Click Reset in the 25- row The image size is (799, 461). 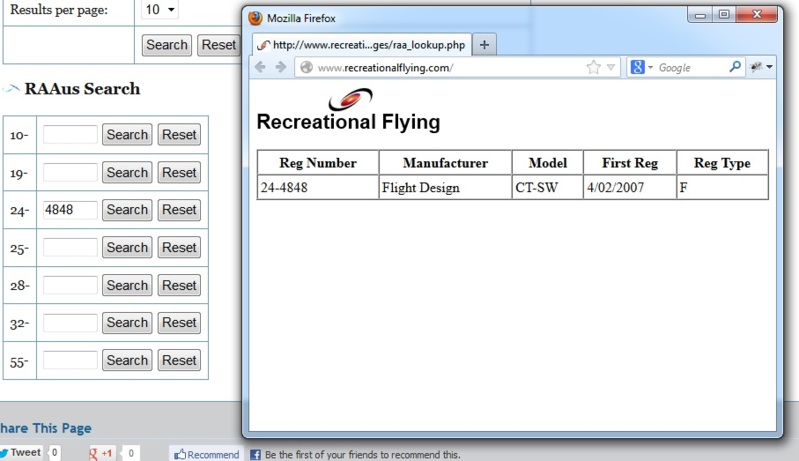tap(179, 248)
